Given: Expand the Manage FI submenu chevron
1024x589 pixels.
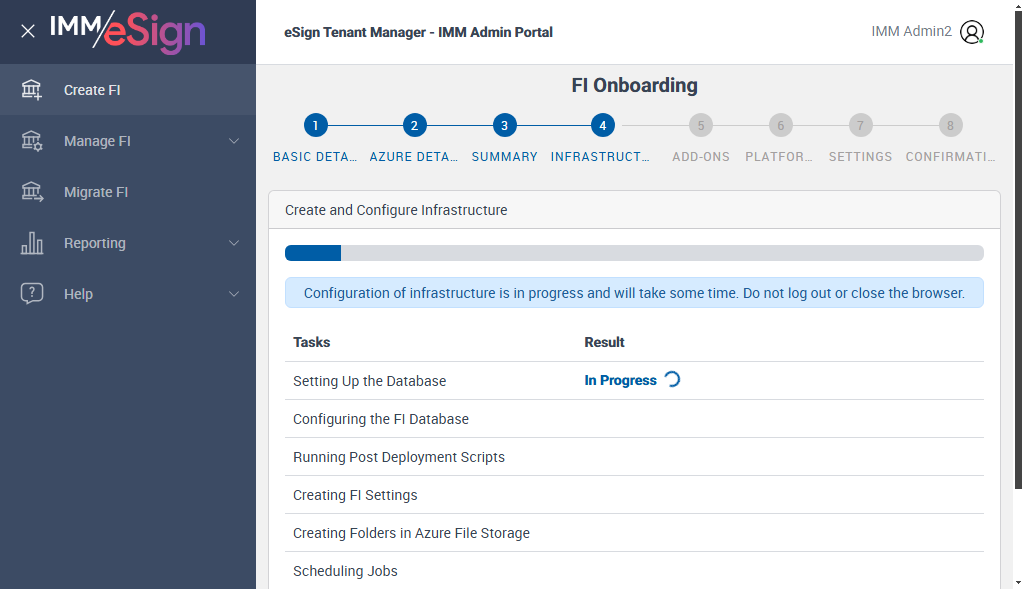Looking at the screenshot, I should click(x=234, y=141).
